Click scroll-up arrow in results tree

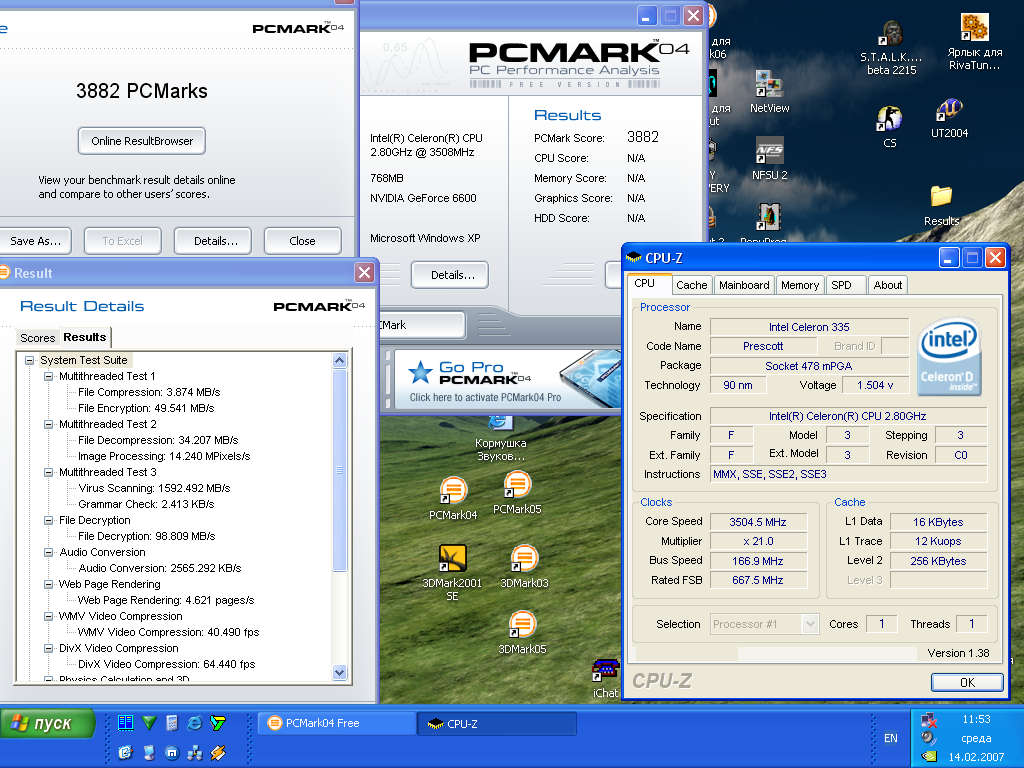pos(340,360)
